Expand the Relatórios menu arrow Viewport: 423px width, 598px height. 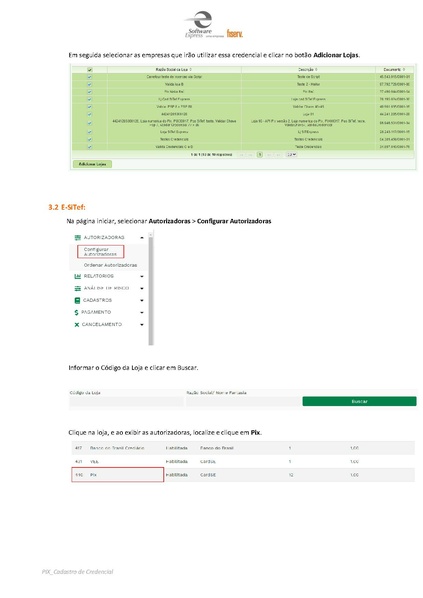pos(142,276)
